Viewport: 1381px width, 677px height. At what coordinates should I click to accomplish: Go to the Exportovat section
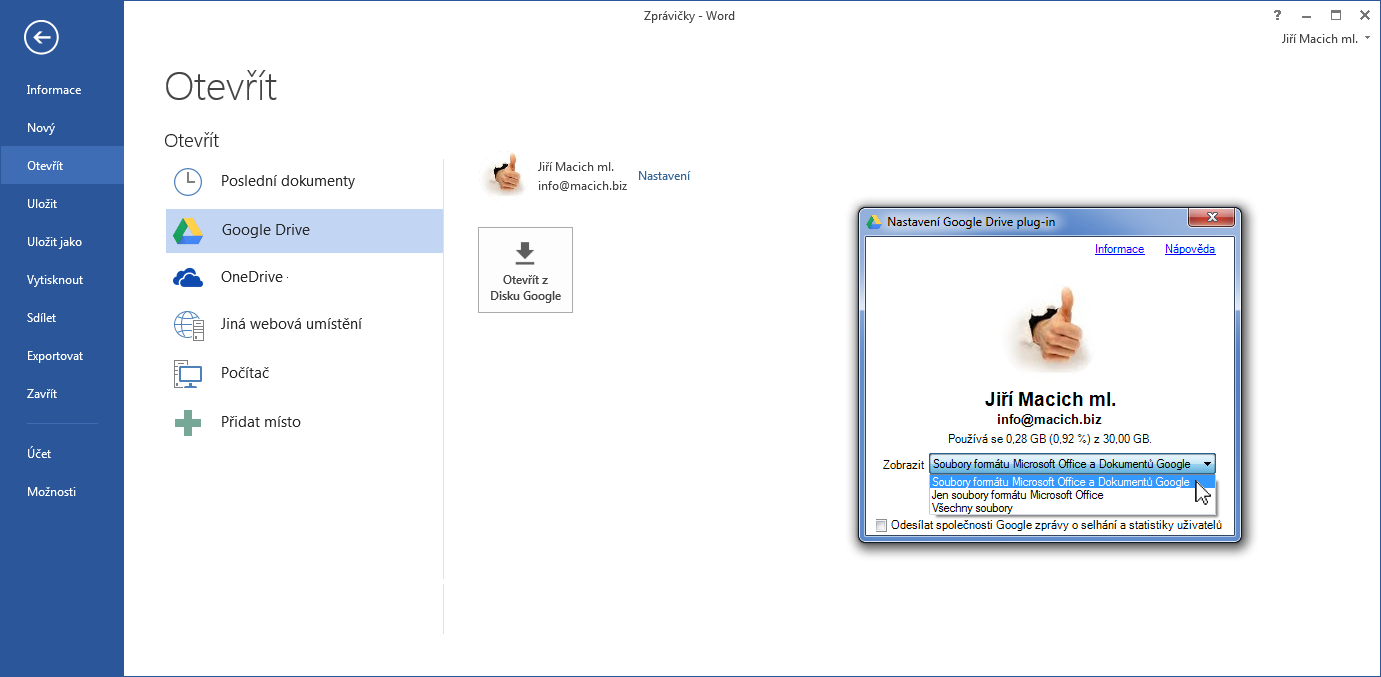click(55, 356)
